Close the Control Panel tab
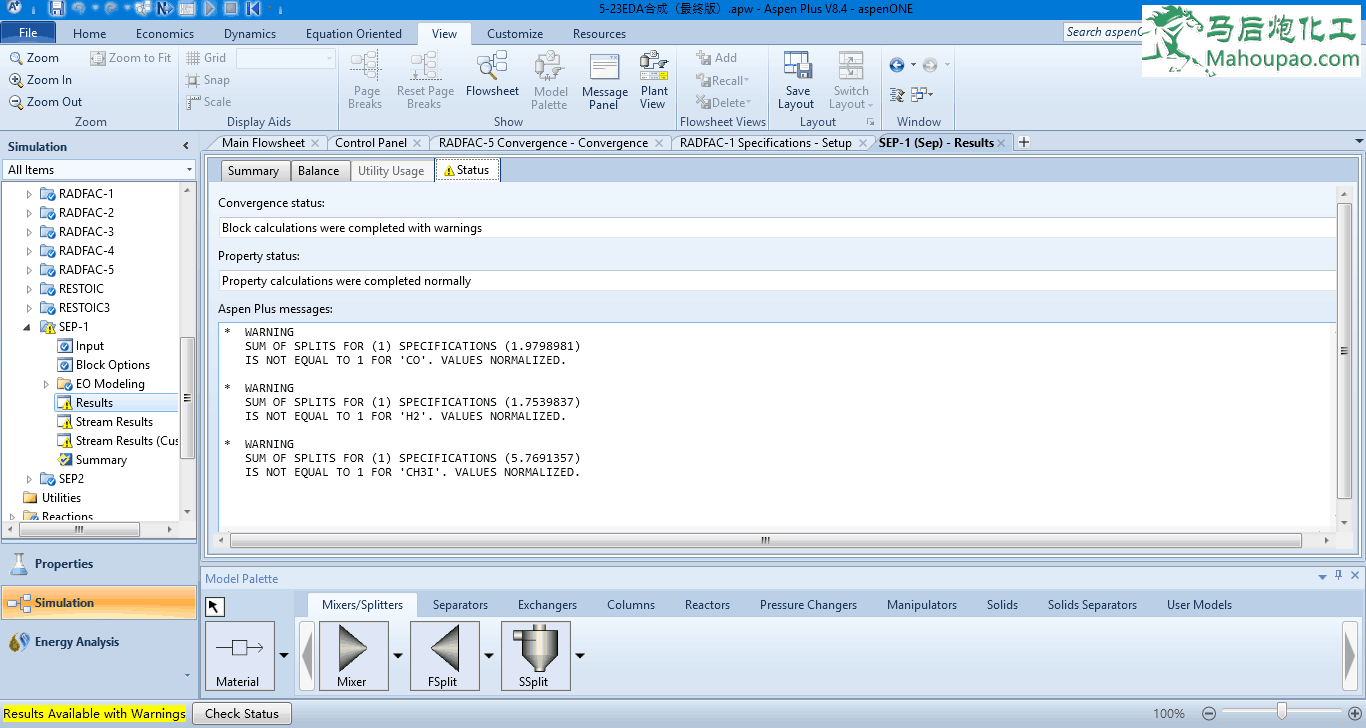 [x=417, y=143]
